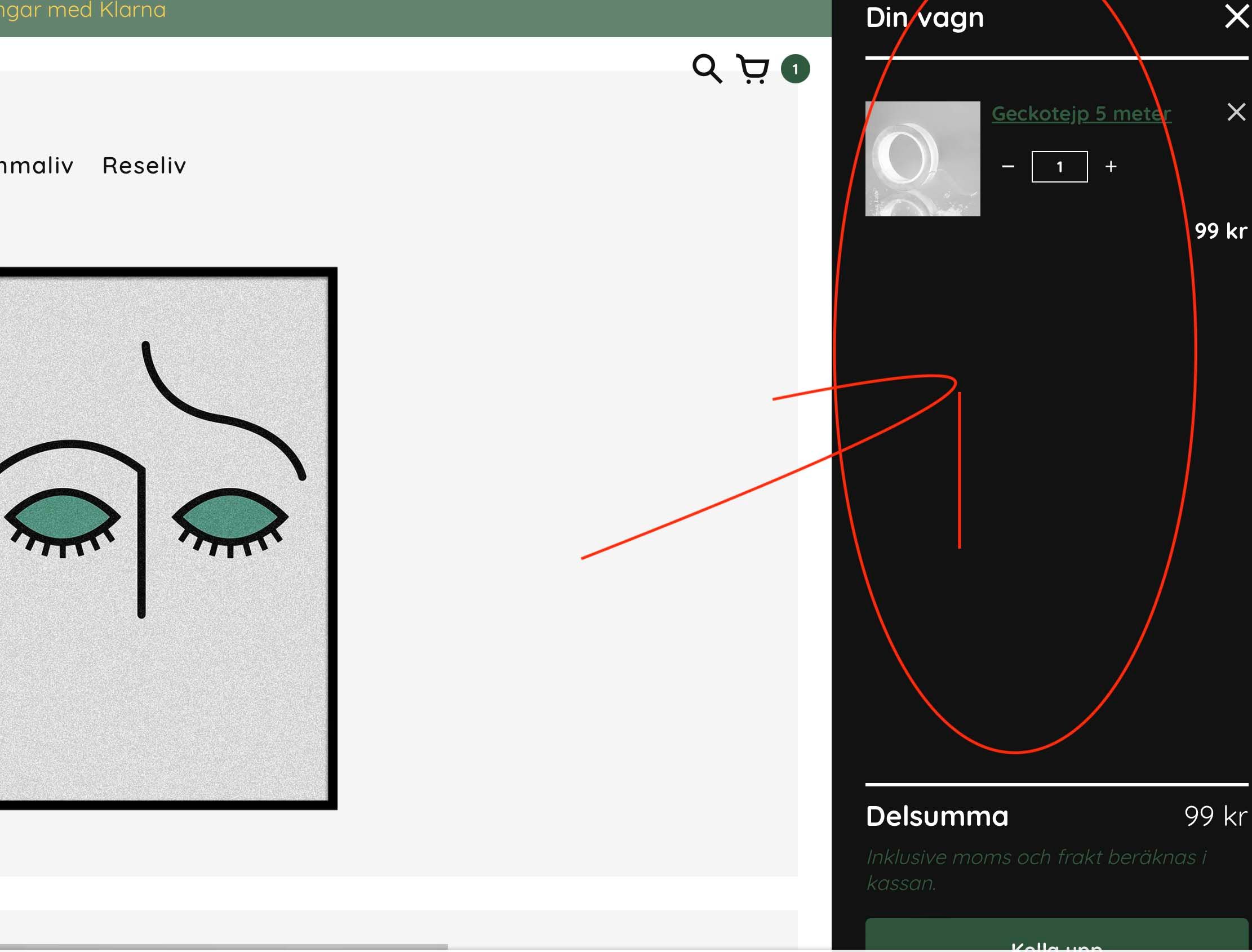
Task: Click the shopping cart icon
Action: [753, 69]
